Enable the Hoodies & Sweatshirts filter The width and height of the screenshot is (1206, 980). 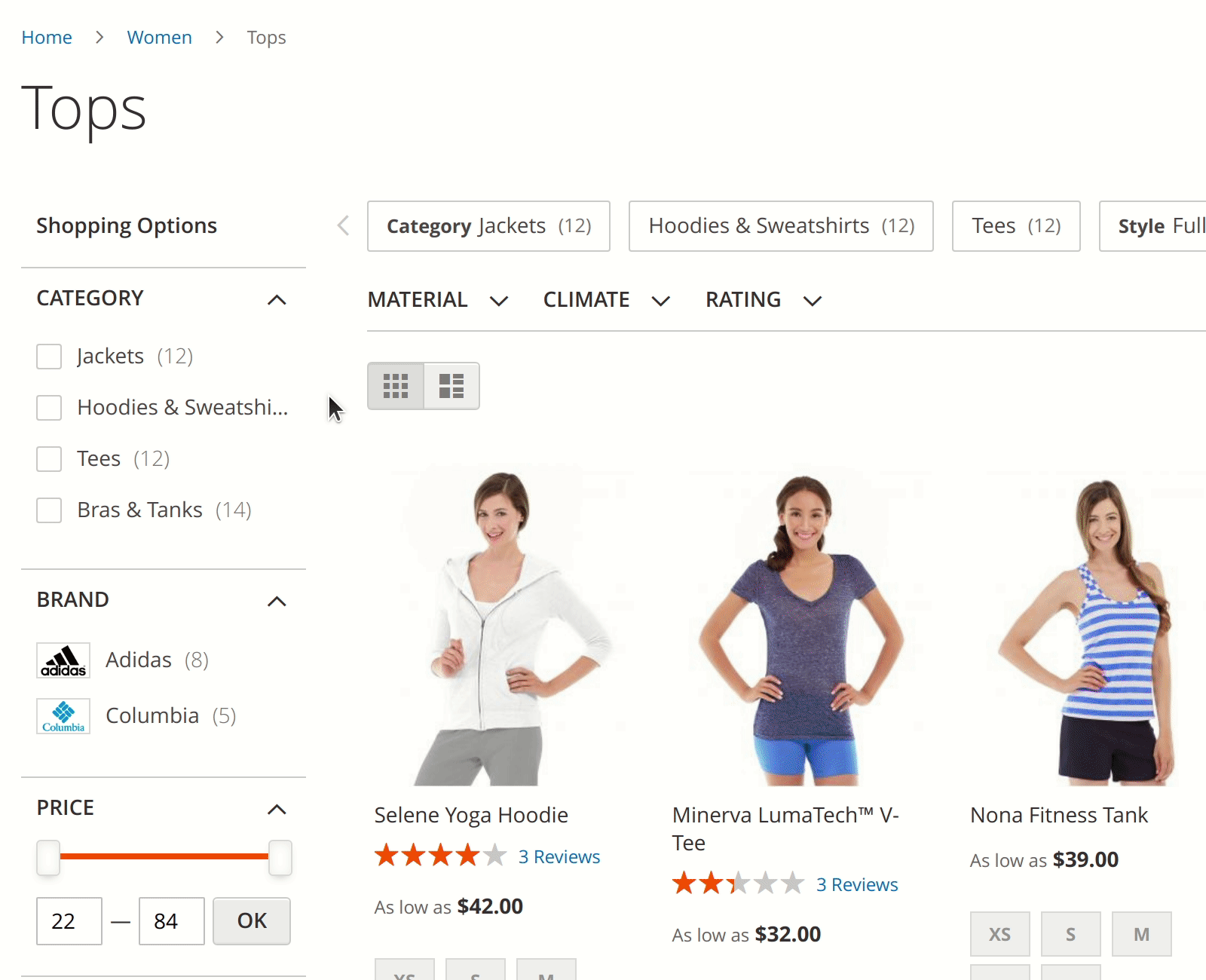coord(49,407)
